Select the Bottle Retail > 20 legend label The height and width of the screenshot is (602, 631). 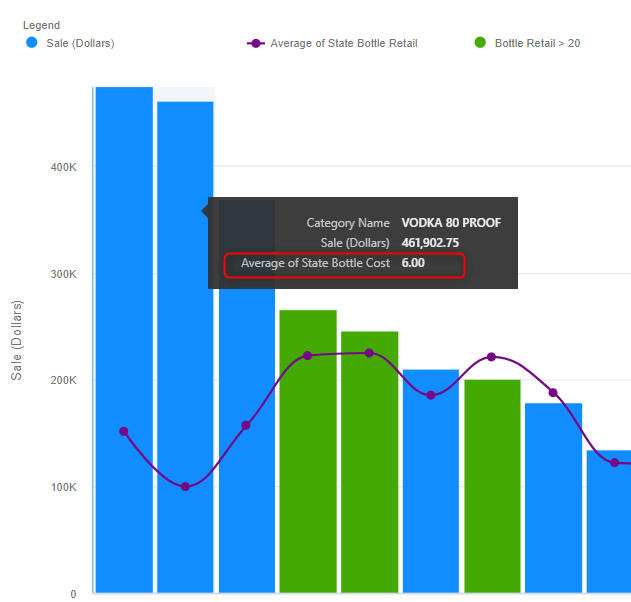537,43
